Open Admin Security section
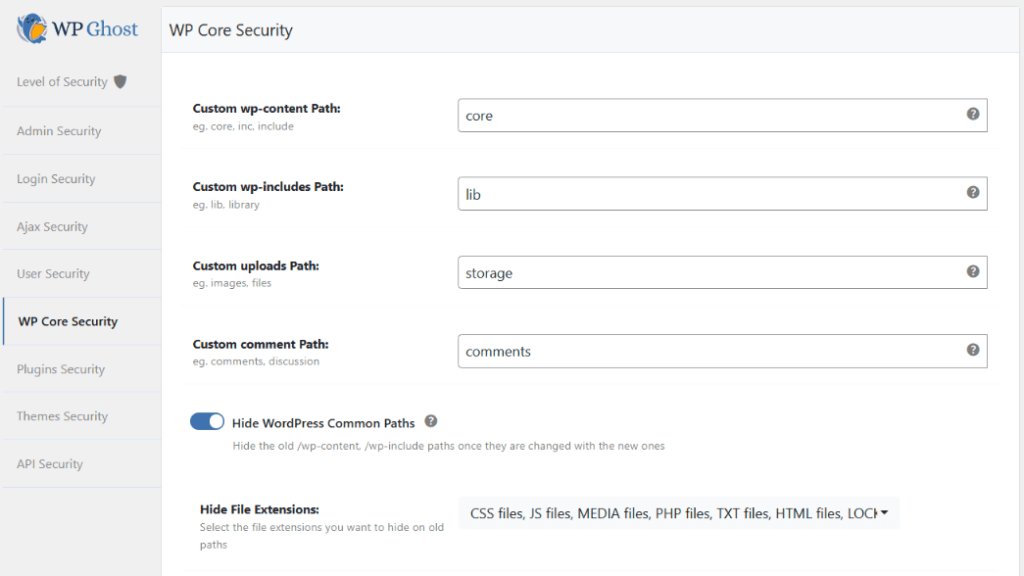Image resolution: width=1024 pixels, height=576 pixels. pos(59,131)
